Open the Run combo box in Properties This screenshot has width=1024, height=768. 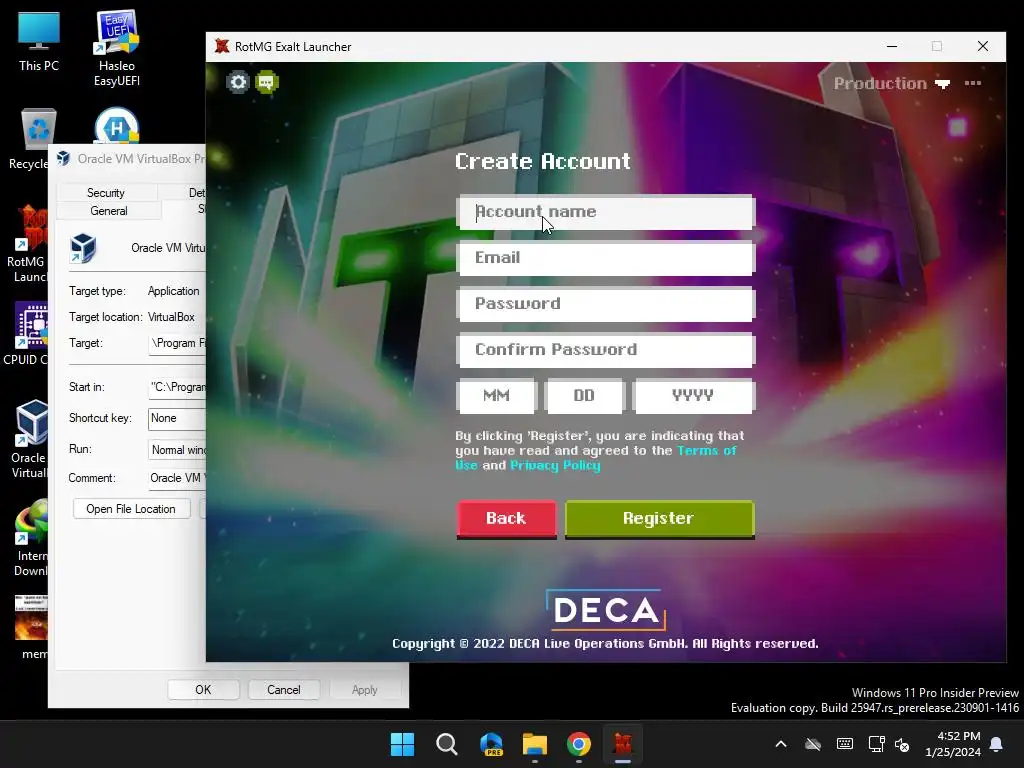pyautogui.click(x=177, y=450)
